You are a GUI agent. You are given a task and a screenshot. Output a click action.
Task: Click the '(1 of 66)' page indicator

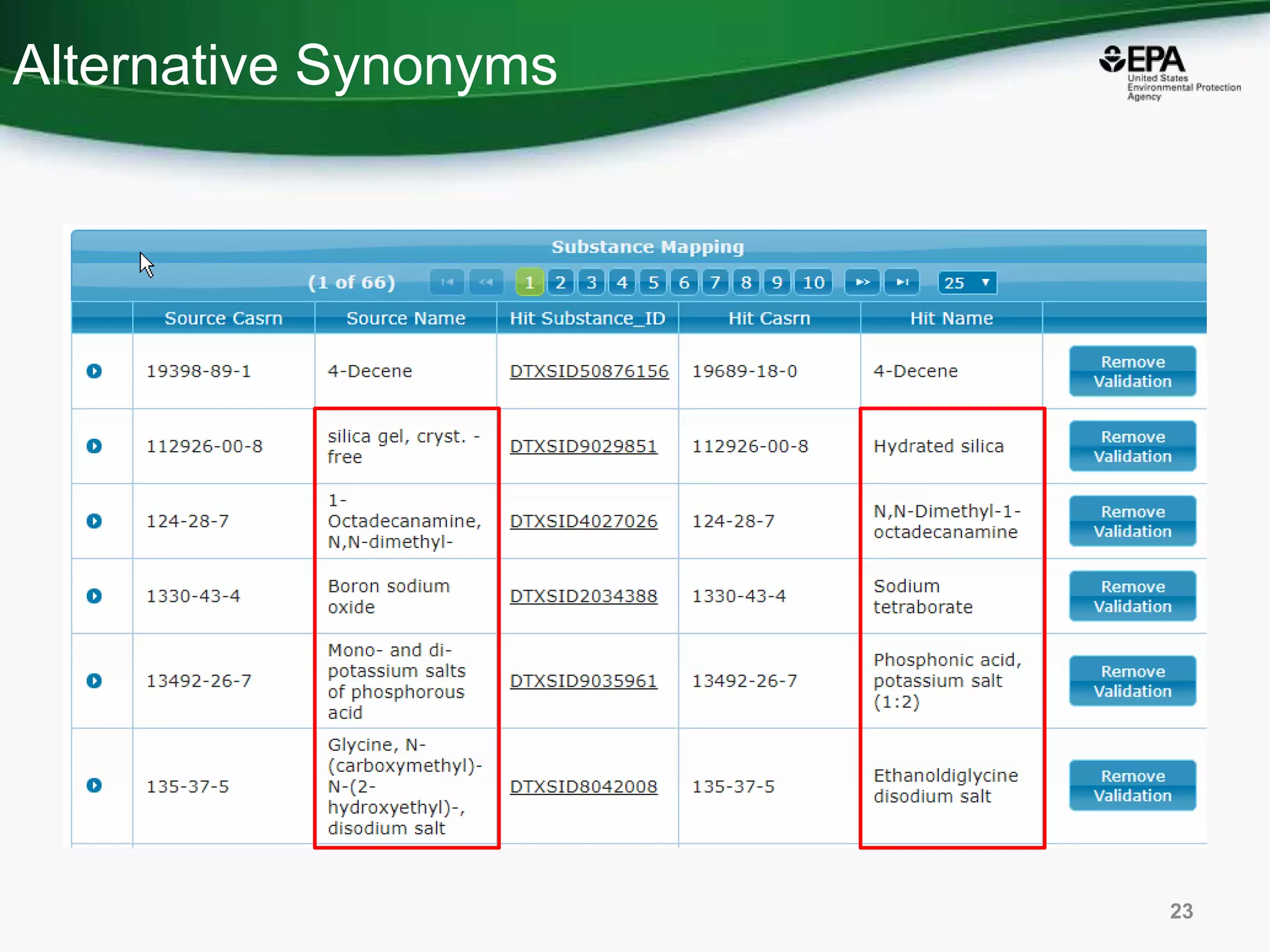[352, 283]
